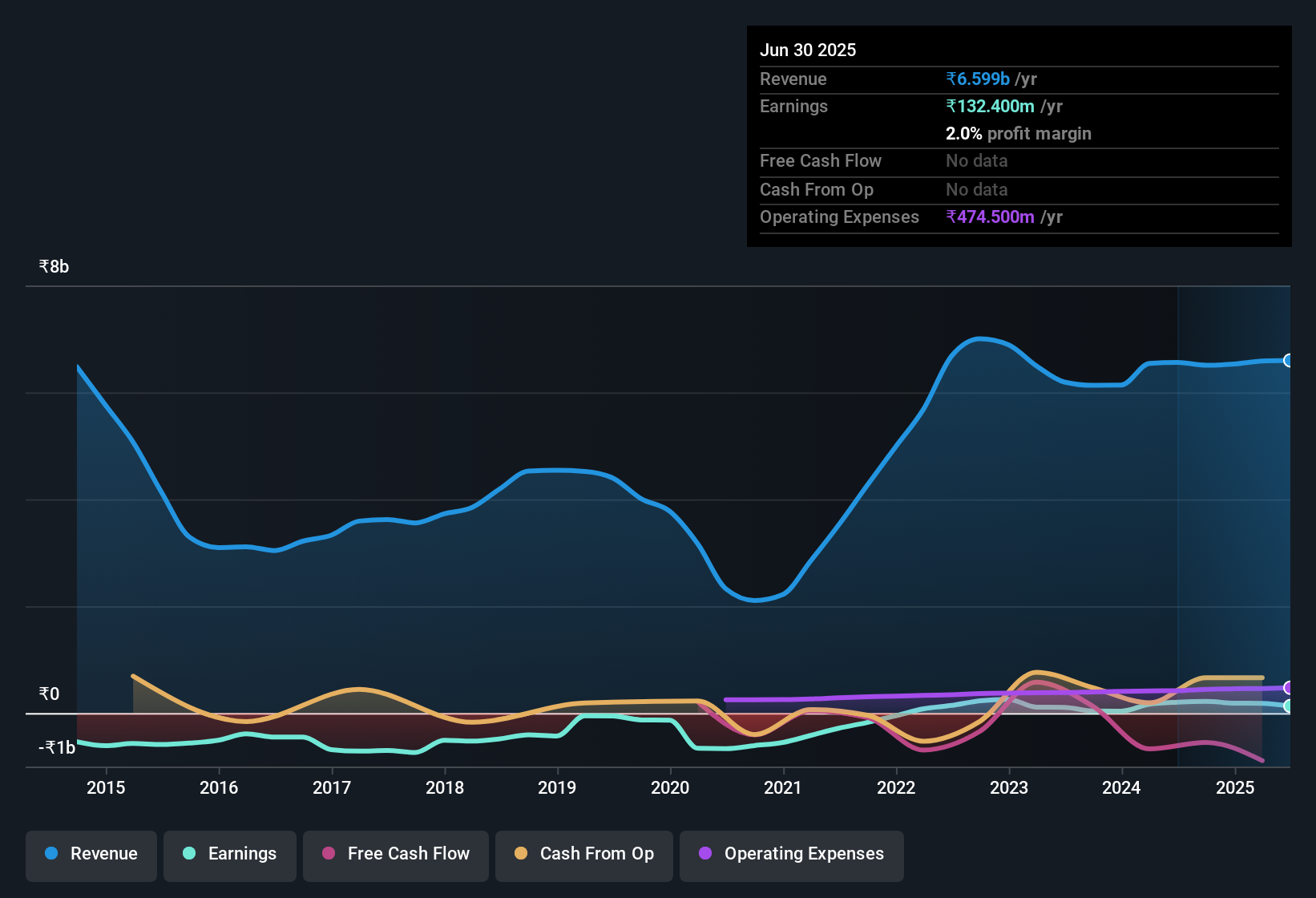This screenshot has width=1316, height=898.
Task: Toggle the Revenue series visibility
Action: (91, 854)
